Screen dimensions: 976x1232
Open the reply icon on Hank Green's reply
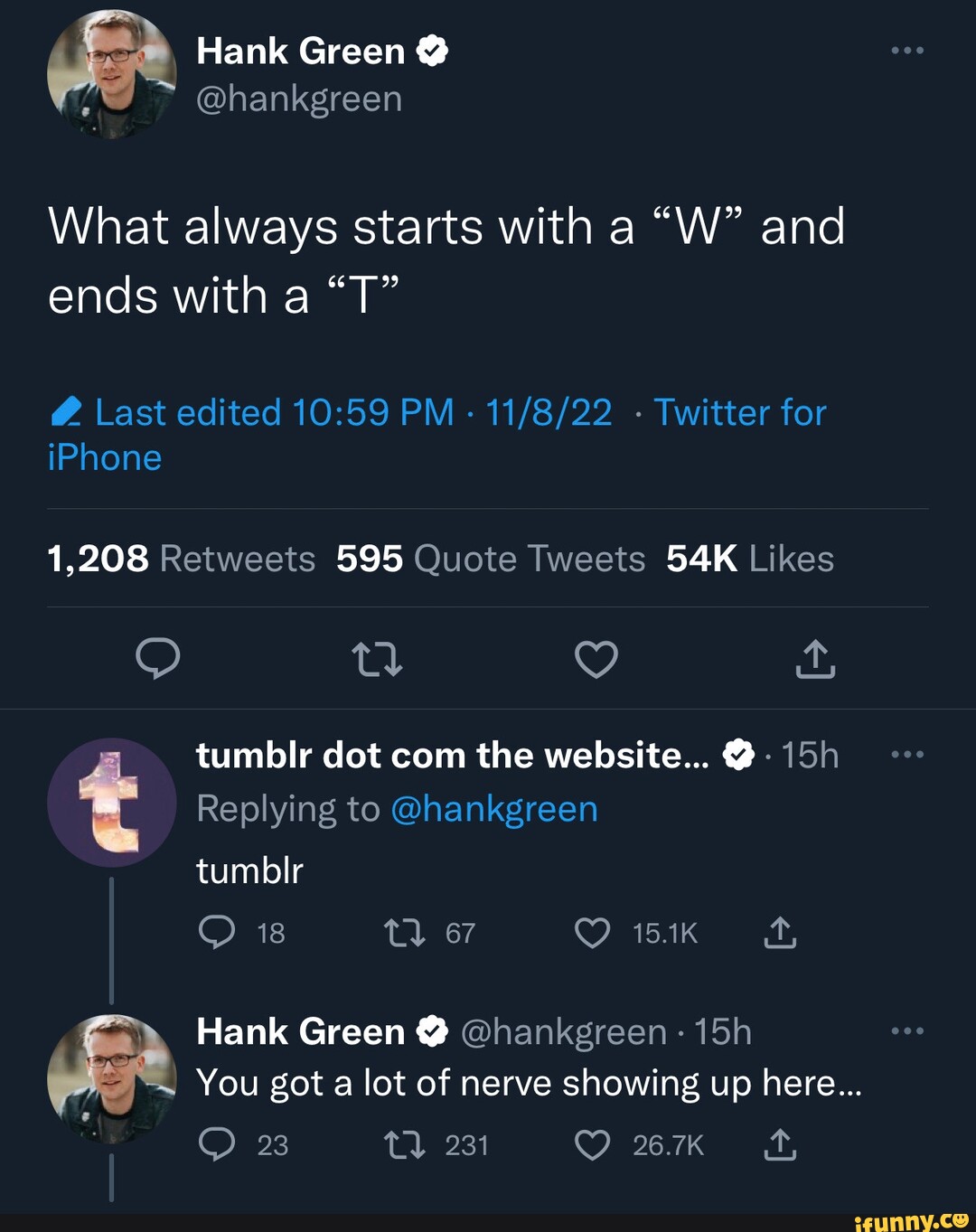[219, 1144]
